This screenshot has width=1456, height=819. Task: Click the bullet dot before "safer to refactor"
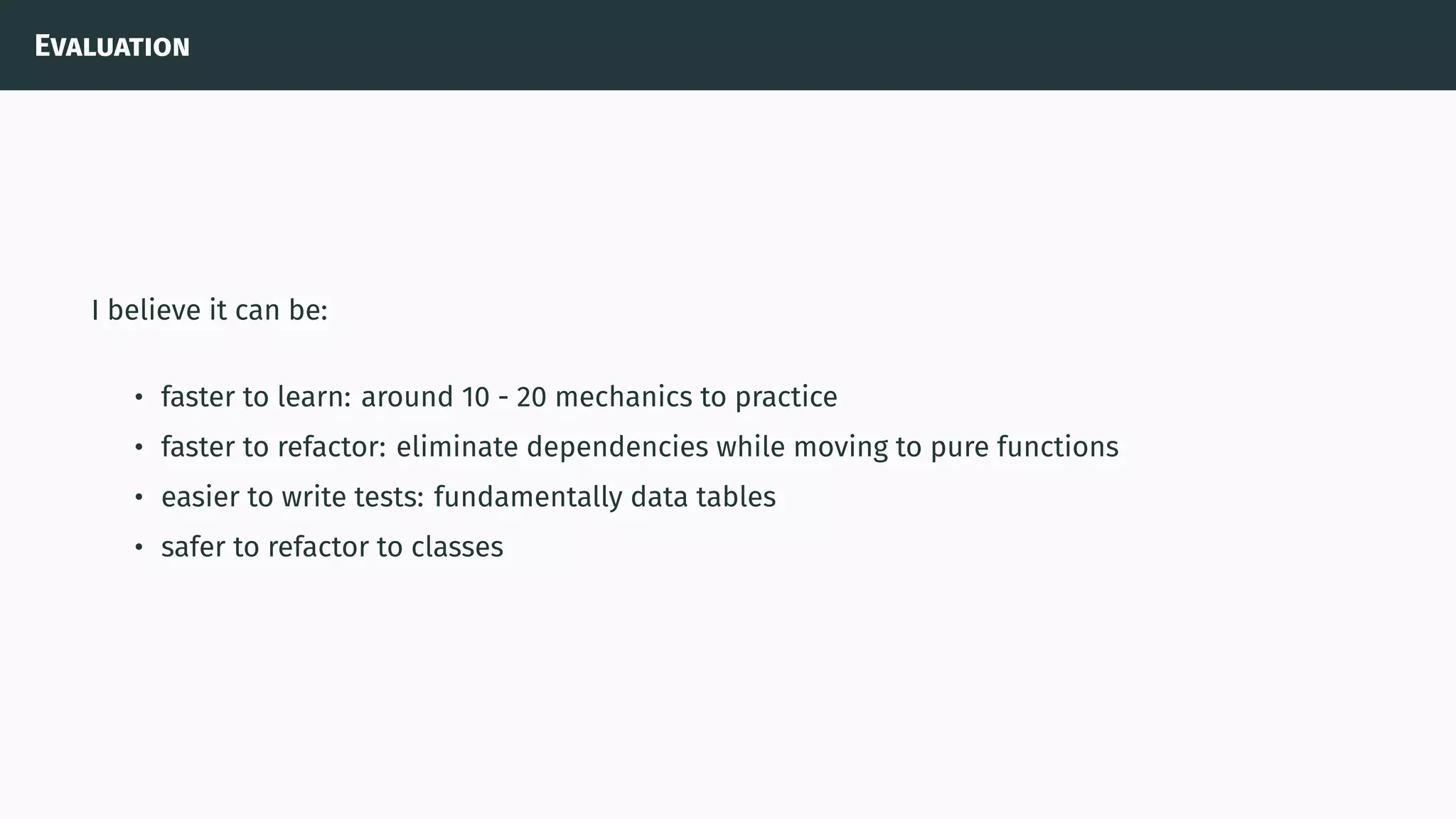coord(139,547)
